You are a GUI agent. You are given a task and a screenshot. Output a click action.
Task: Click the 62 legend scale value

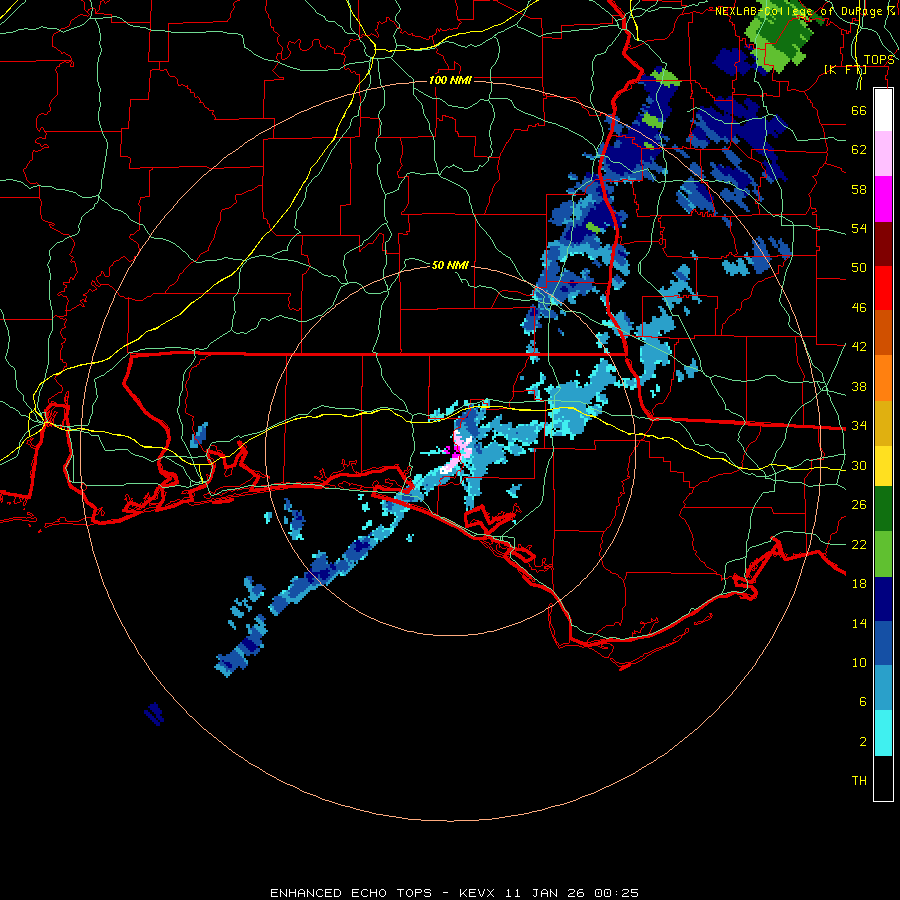point(859,150)
